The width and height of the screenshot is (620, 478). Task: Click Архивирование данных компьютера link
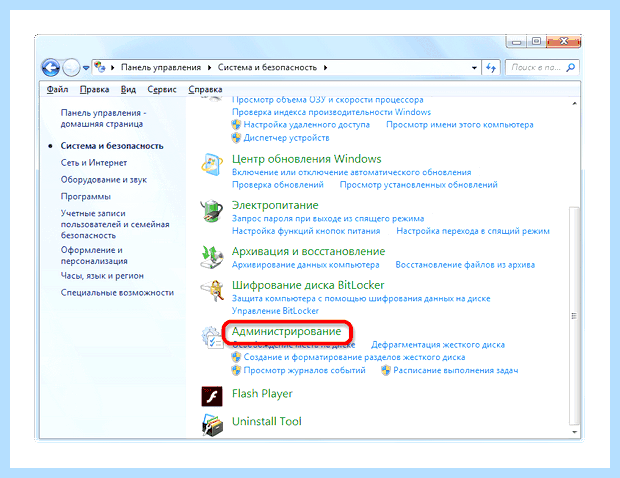(305, 265)
